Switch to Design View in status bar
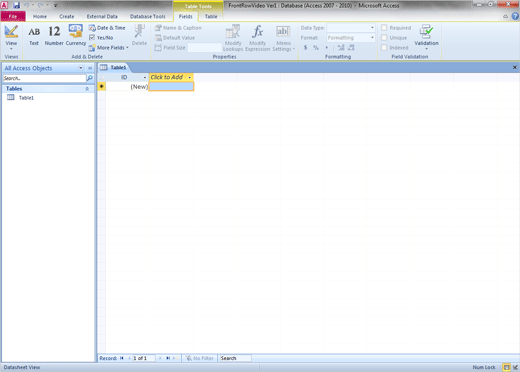 coord(515,367)
